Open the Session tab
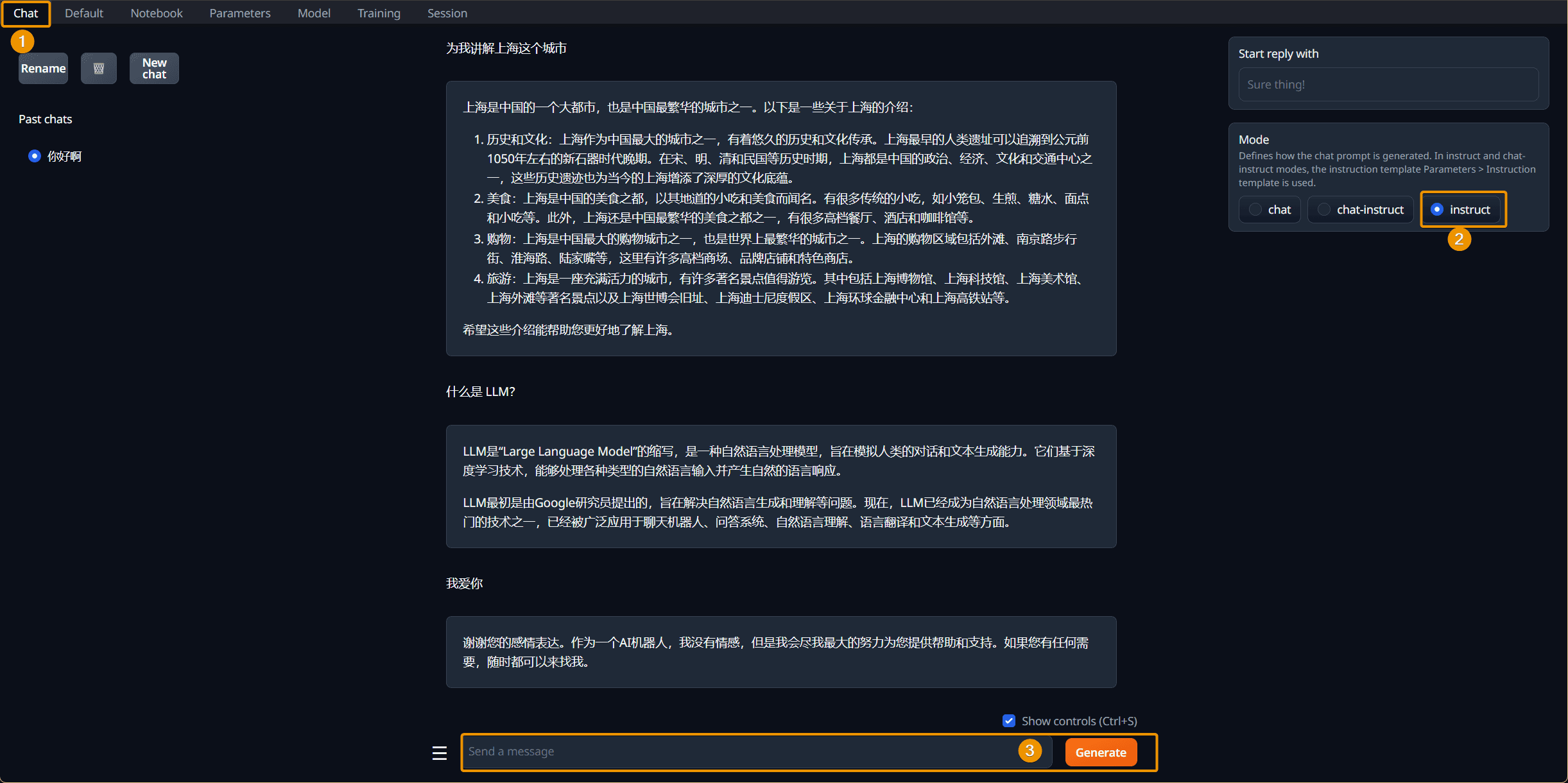This screenshot has height=783, width=1568. tap(447, 13)
